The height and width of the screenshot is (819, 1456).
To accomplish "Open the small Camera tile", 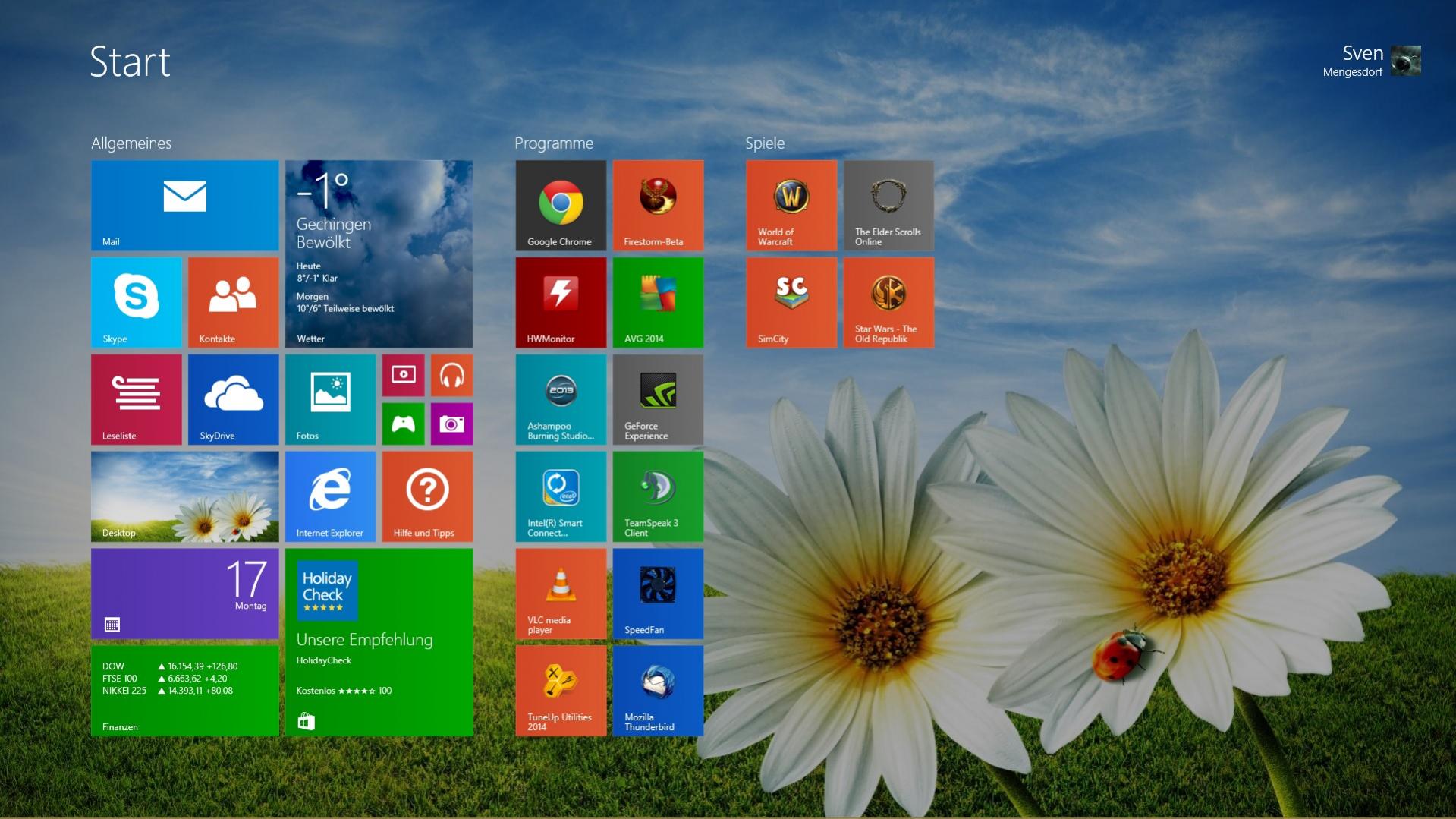I will click(451, 424).
